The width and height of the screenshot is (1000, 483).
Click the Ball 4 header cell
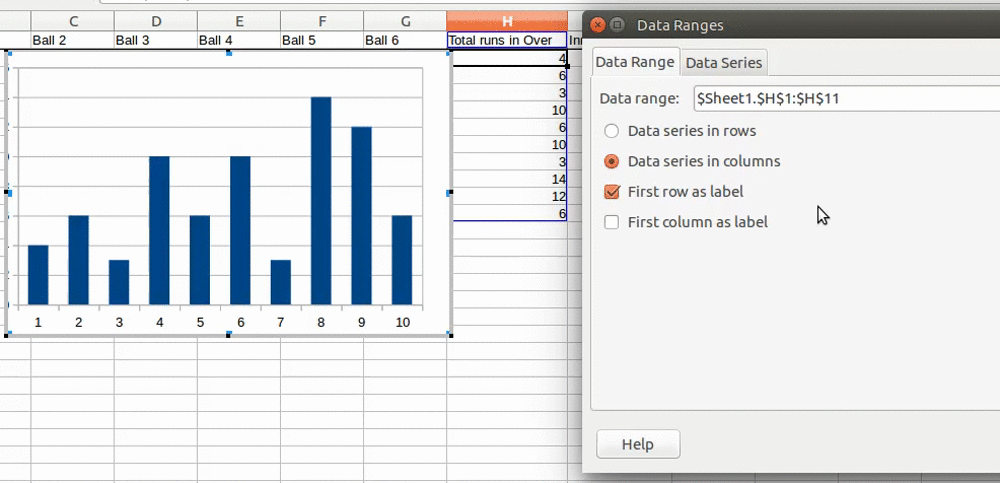[x=239, y=40]
